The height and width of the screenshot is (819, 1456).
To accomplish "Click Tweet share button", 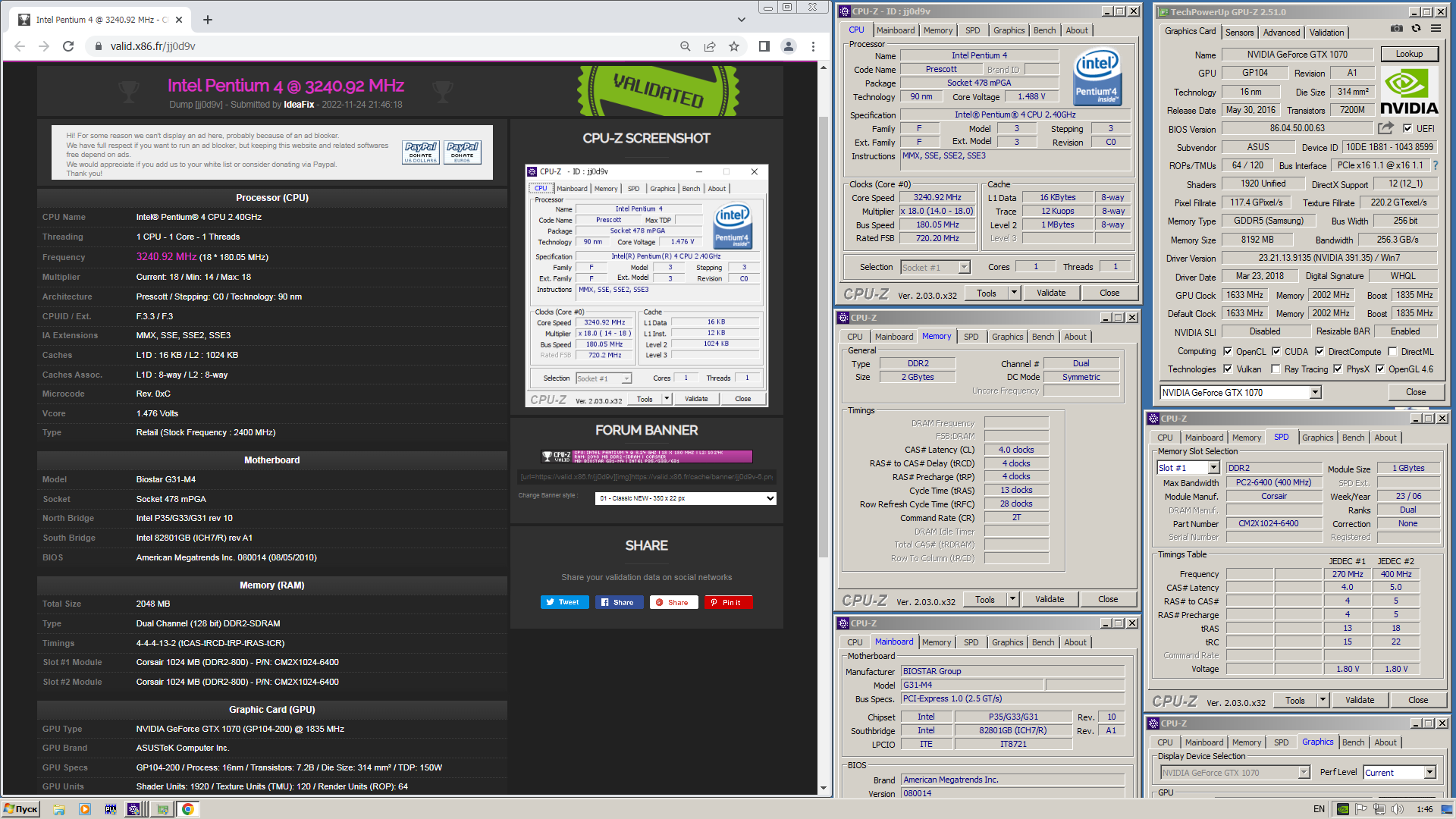I will pos(564,602).
